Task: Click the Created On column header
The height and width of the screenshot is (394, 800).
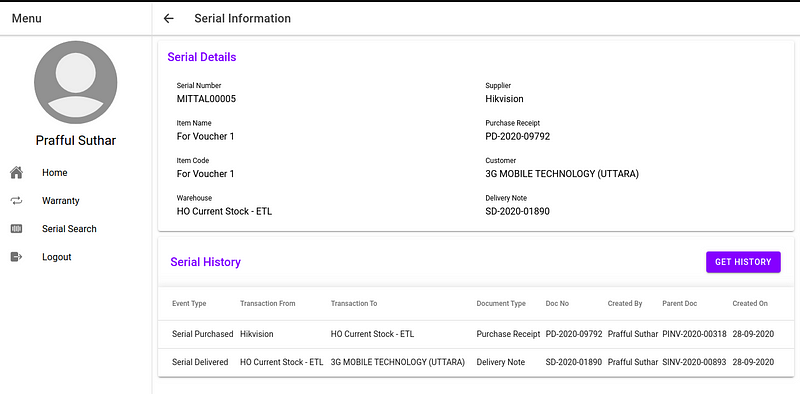Action: 749,303
